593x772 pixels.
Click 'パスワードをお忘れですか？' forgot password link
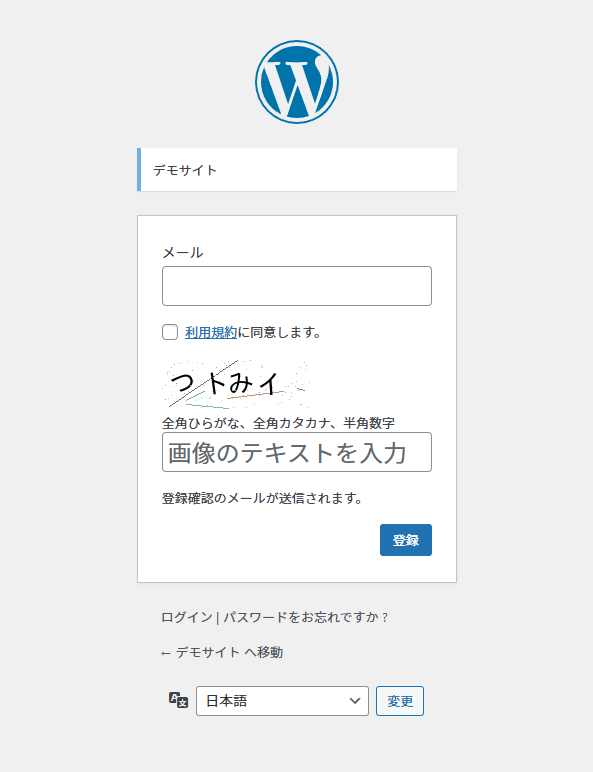coord(306,617)
